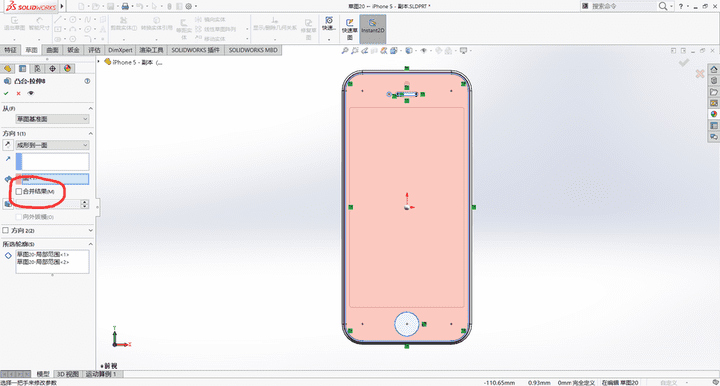Open help for 凸台-拉伸 feature

coord(87,81)
